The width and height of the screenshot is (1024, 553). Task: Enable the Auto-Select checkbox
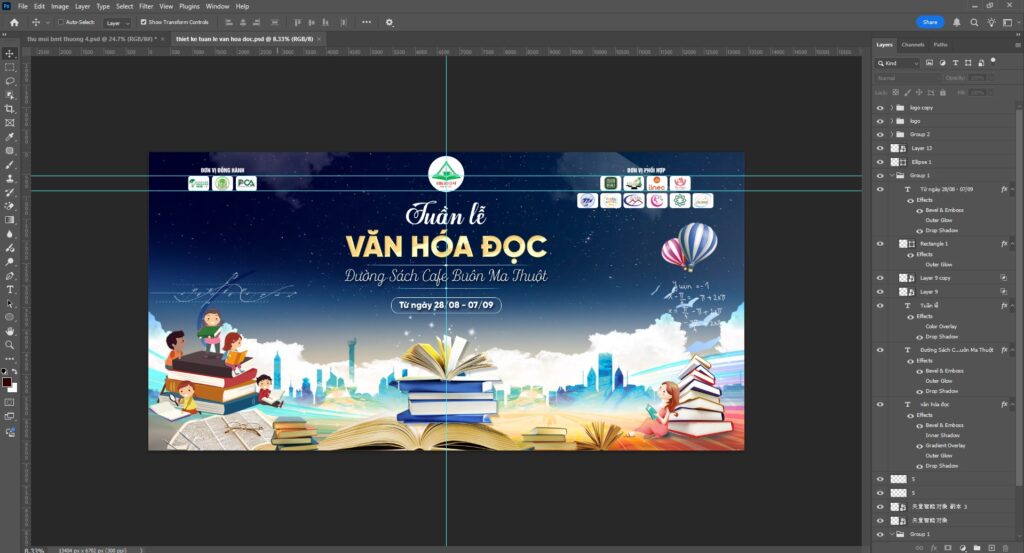pyautogui.click(x=61, y=22)
